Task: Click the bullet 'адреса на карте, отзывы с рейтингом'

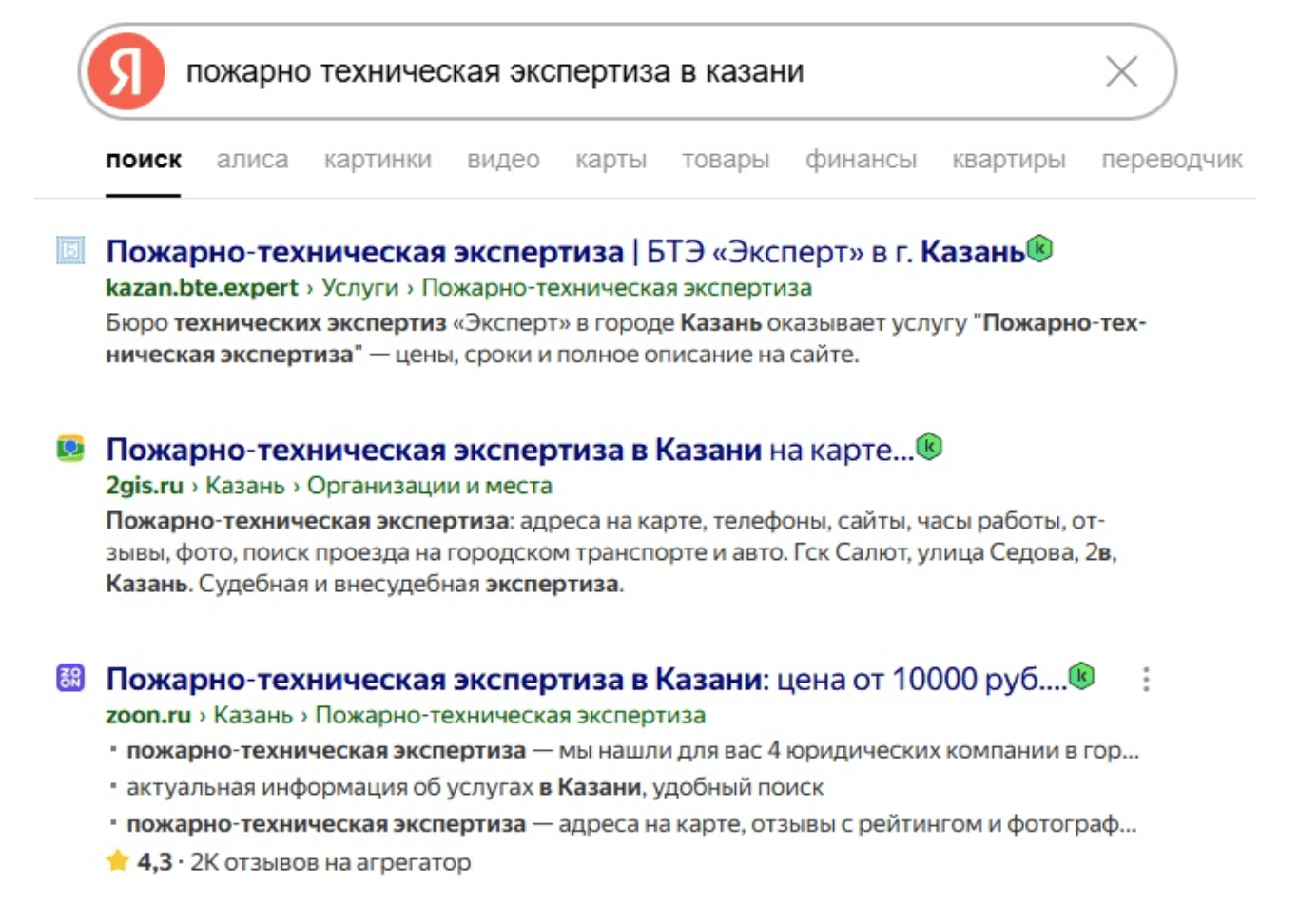Action: [631, 824]
